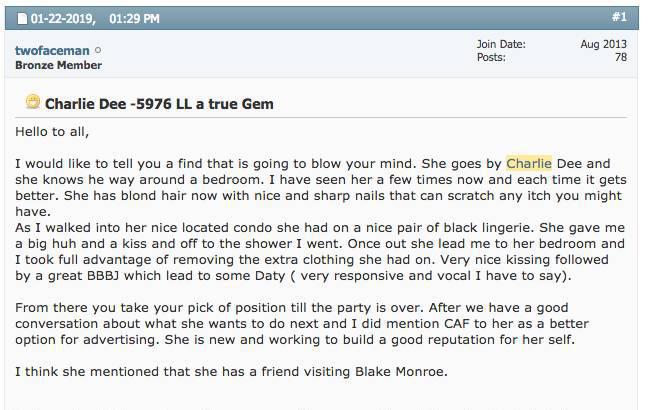Image resolution: width=651 pixels, height=410 pixels.
Task: Click the post title 'Charlie Dee -5976 LL a true Gem'
Action: (x=159, y=104)
